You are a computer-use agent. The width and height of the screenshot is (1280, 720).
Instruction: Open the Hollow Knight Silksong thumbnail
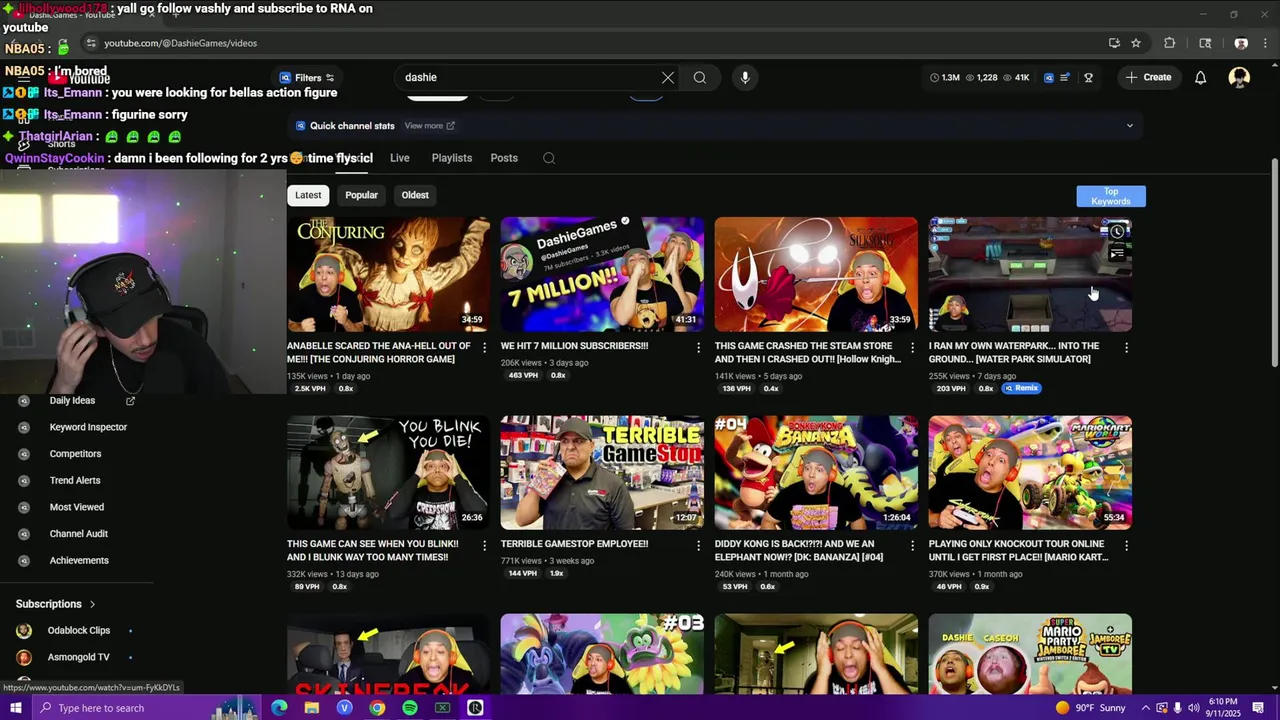pyautogui.click(x=816, y=274)
